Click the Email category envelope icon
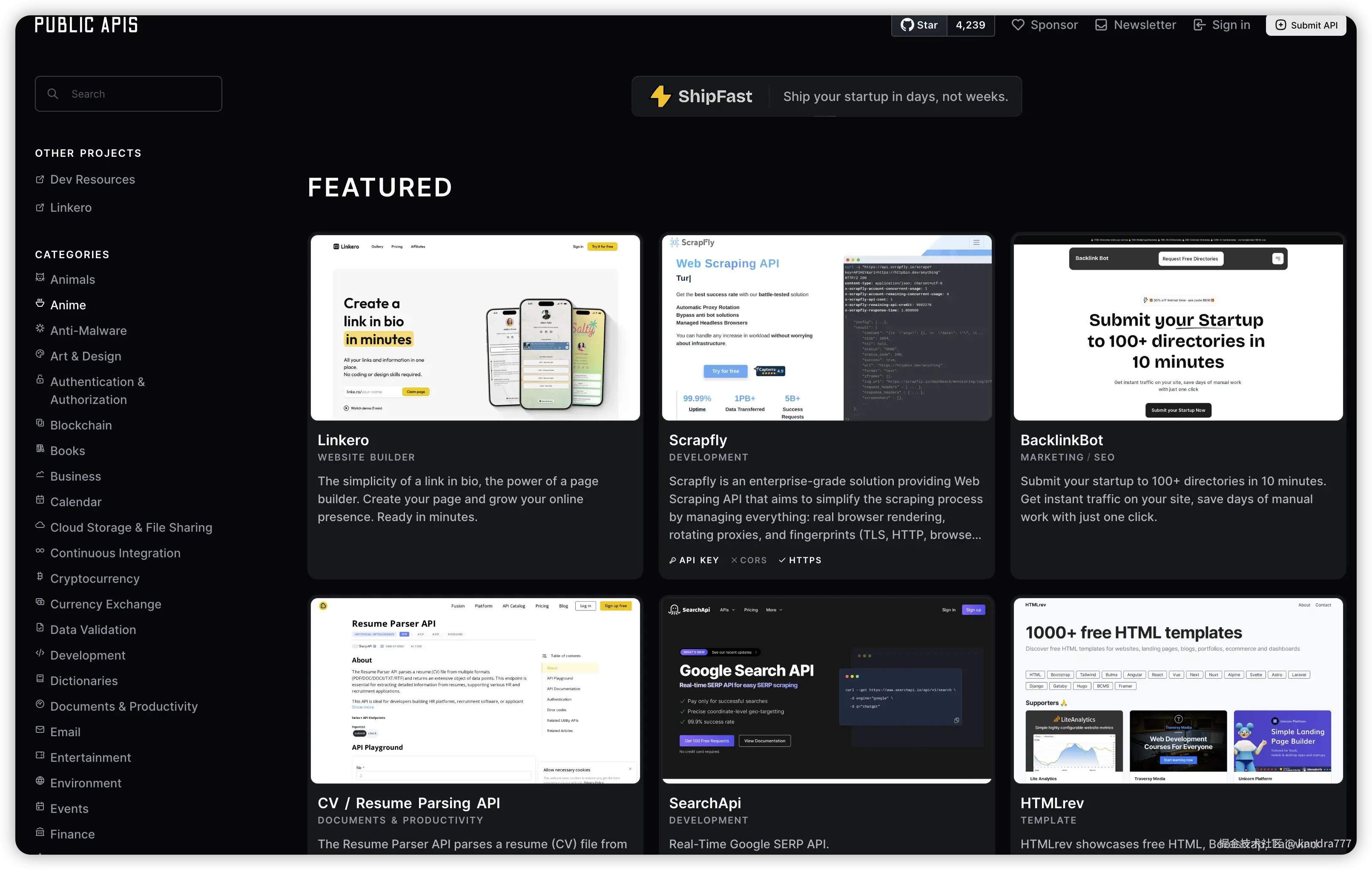This screenshot has width=1372, height=870. (40, 730)
